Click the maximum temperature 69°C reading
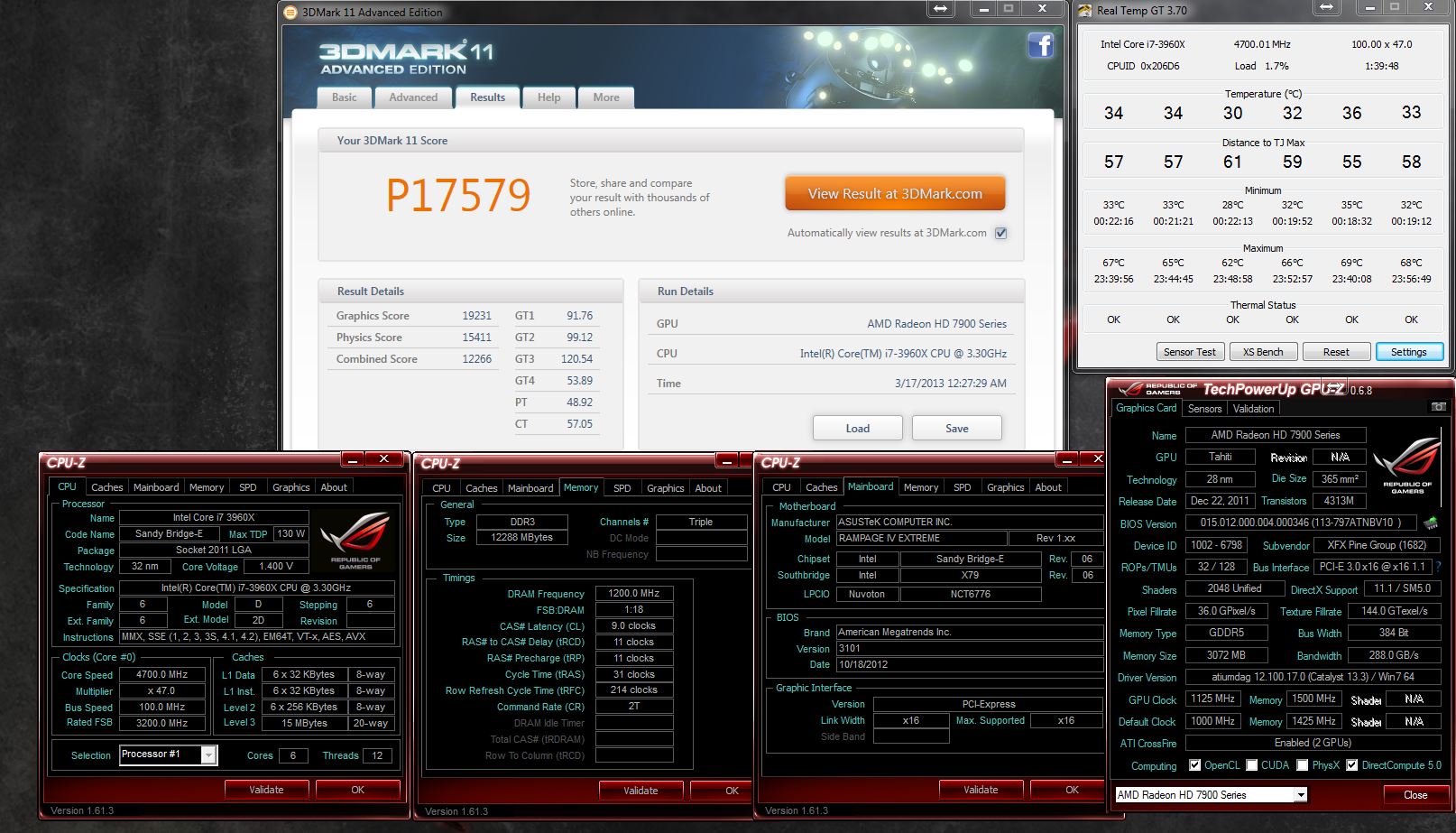 [x=1351, y=263]
